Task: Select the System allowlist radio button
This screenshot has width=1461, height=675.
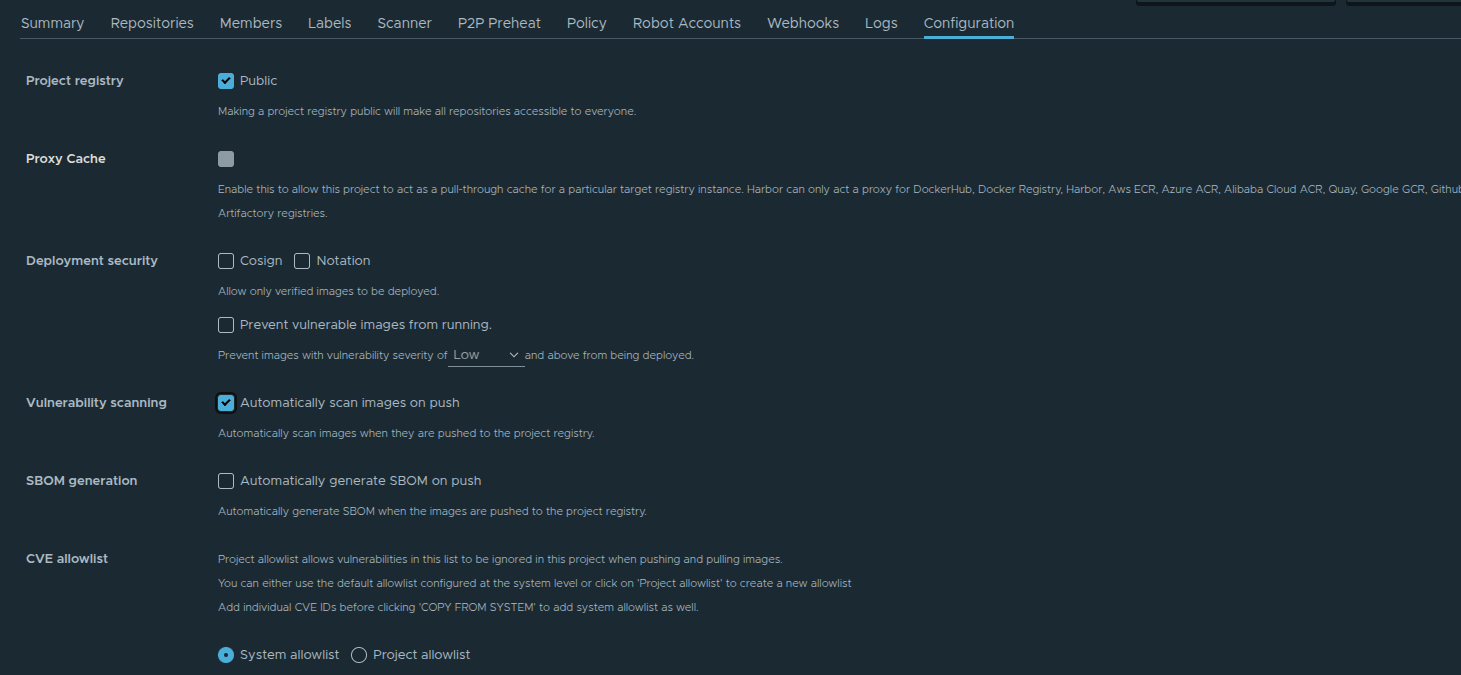Action: [226, 654]
